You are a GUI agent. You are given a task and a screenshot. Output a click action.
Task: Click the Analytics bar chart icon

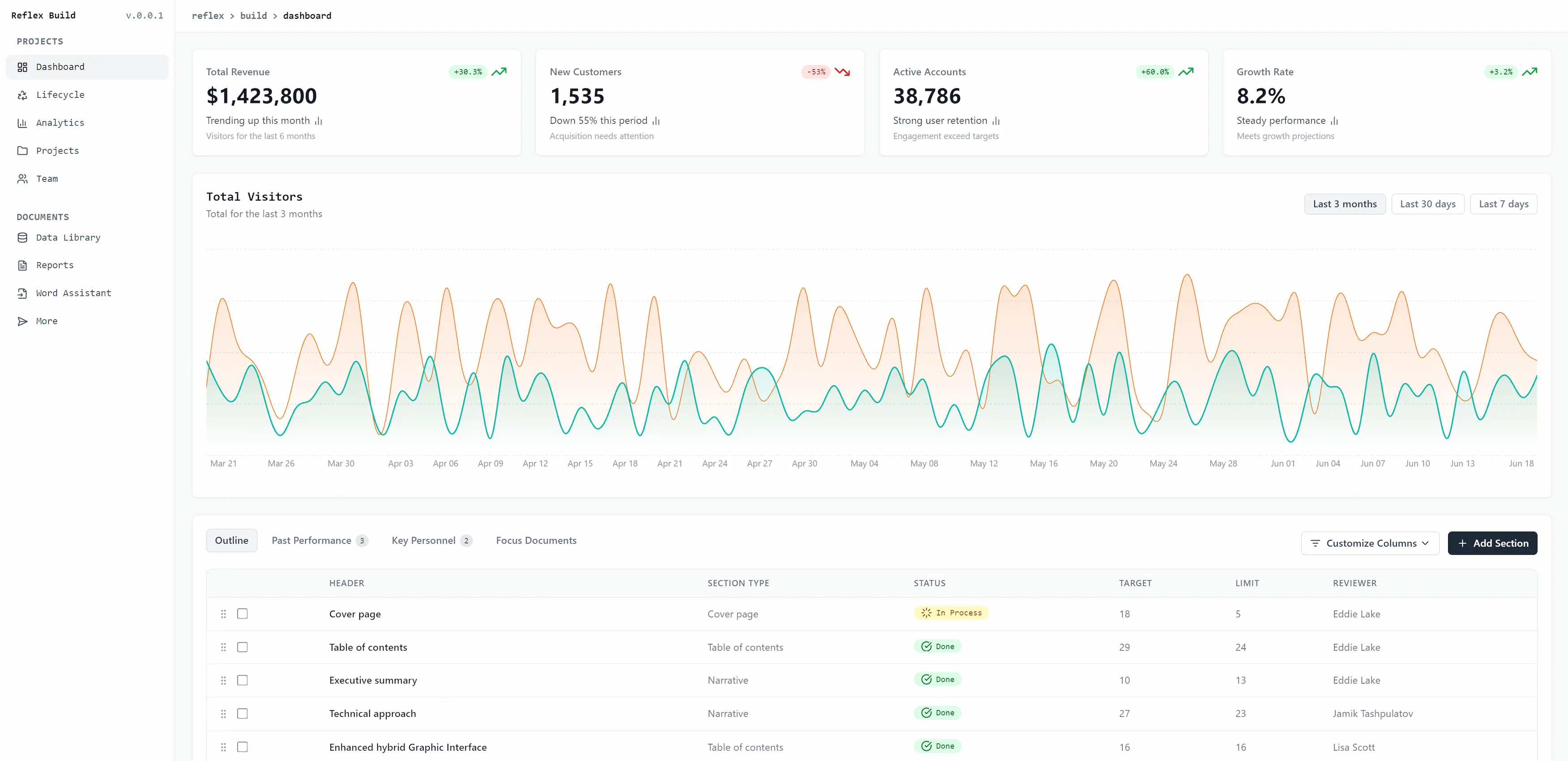tap(22, 123)
